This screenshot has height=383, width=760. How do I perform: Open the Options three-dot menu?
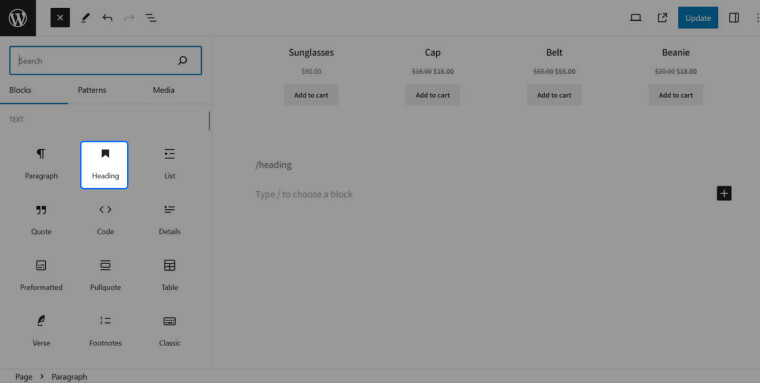tap(757, 18)
